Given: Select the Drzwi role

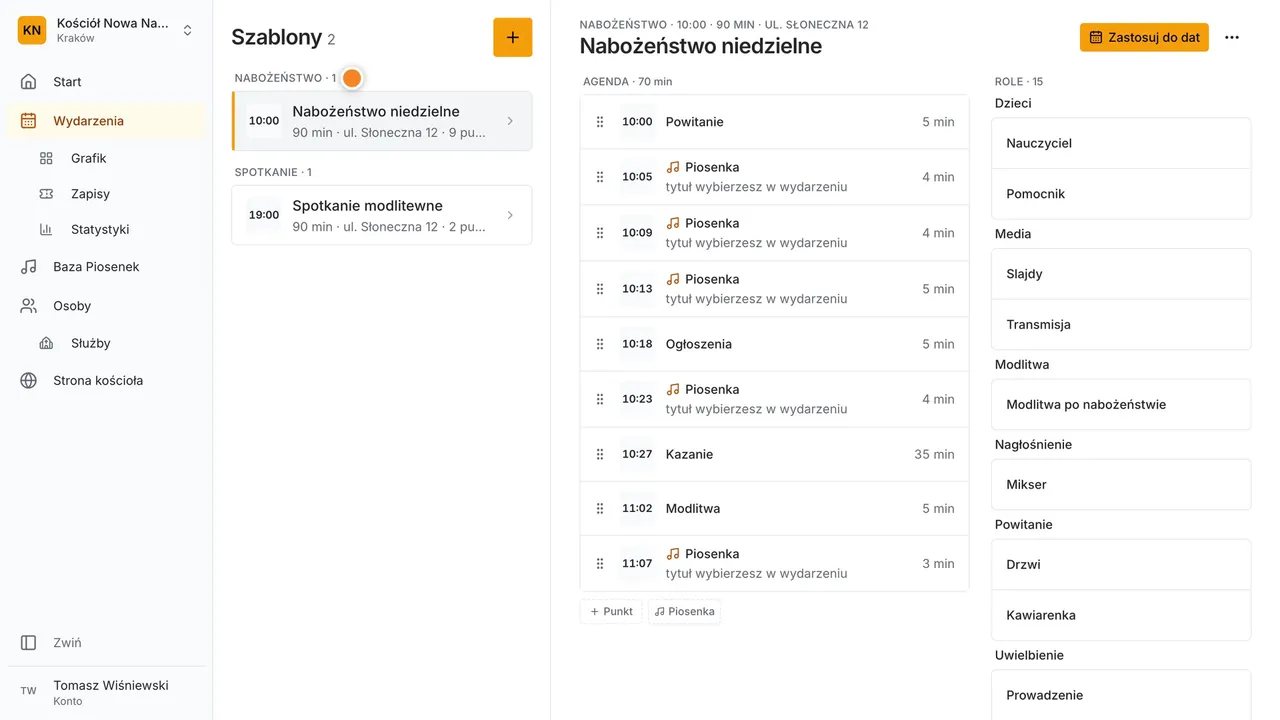Looking at the screenshot, I should coord(1121,565).
